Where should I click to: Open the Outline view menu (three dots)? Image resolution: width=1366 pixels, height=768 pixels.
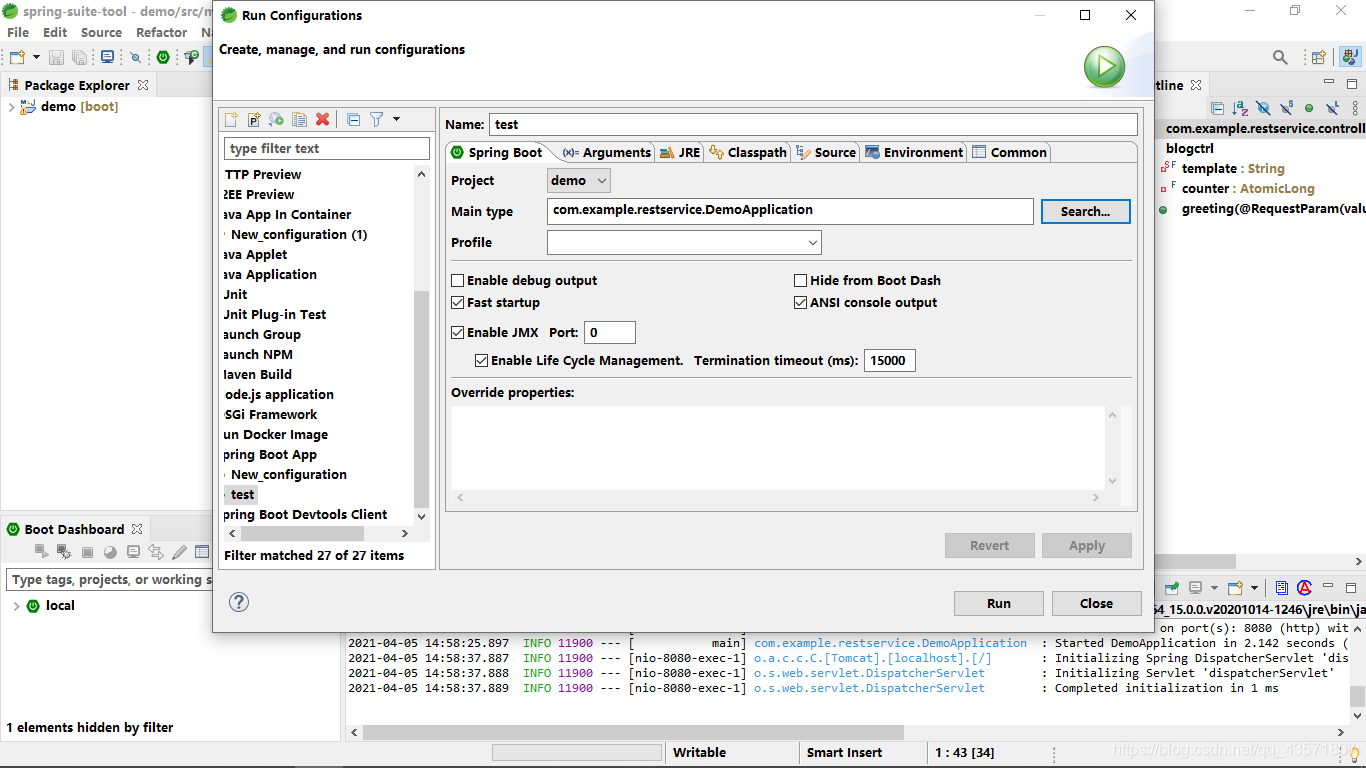point(1353,108)
